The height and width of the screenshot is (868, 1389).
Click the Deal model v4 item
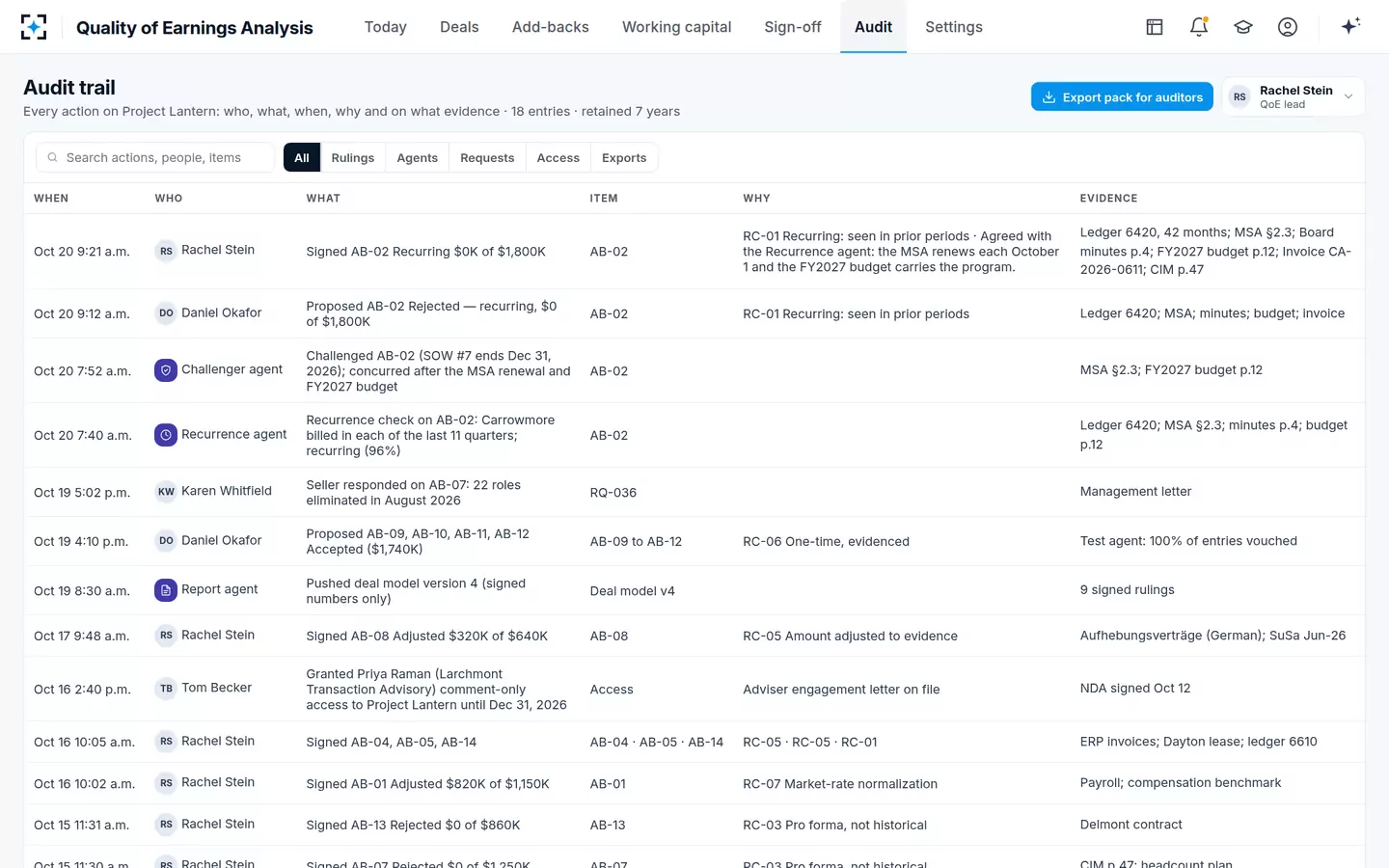(633, 590)
